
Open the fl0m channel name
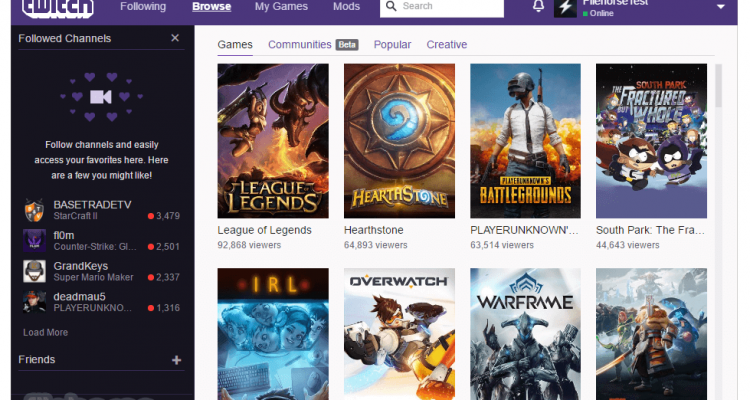(x=64, y=235)
